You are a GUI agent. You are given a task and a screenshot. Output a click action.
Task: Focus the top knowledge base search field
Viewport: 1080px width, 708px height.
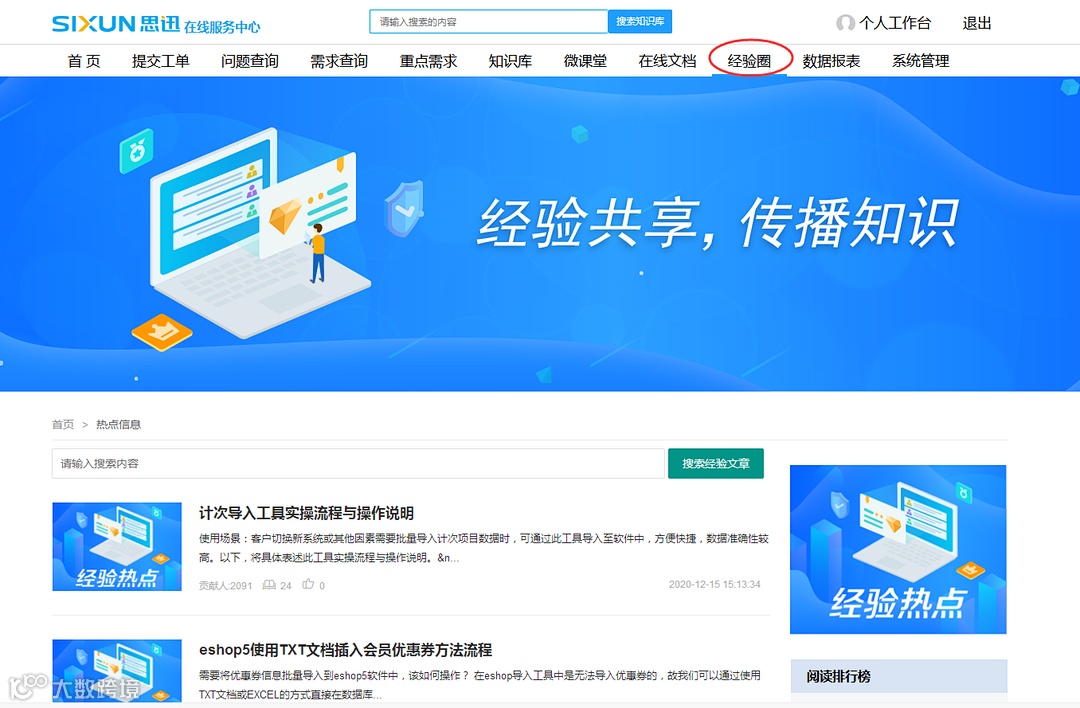coord(488,21)
